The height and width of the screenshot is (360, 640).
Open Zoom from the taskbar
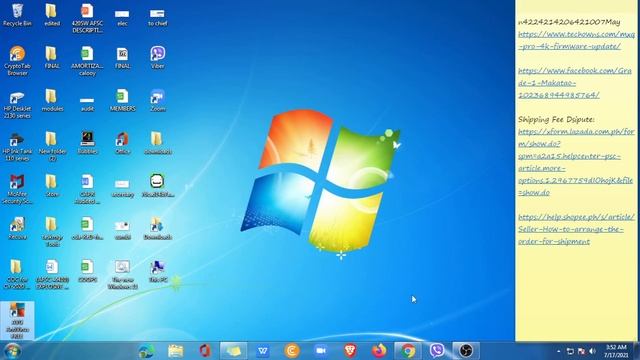click(x=321, y=351)
